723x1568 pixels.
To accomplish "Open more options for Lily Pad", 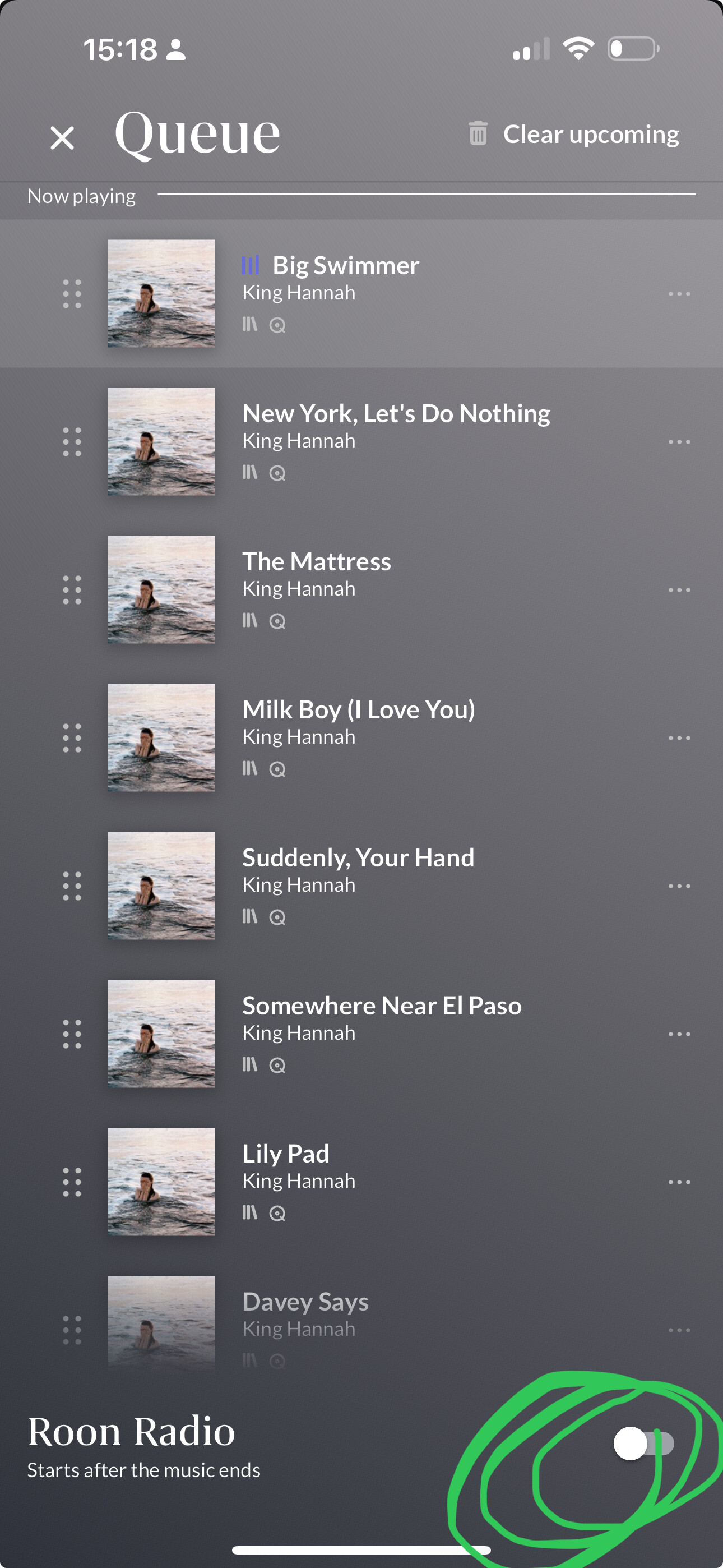I will [679, 1182].
